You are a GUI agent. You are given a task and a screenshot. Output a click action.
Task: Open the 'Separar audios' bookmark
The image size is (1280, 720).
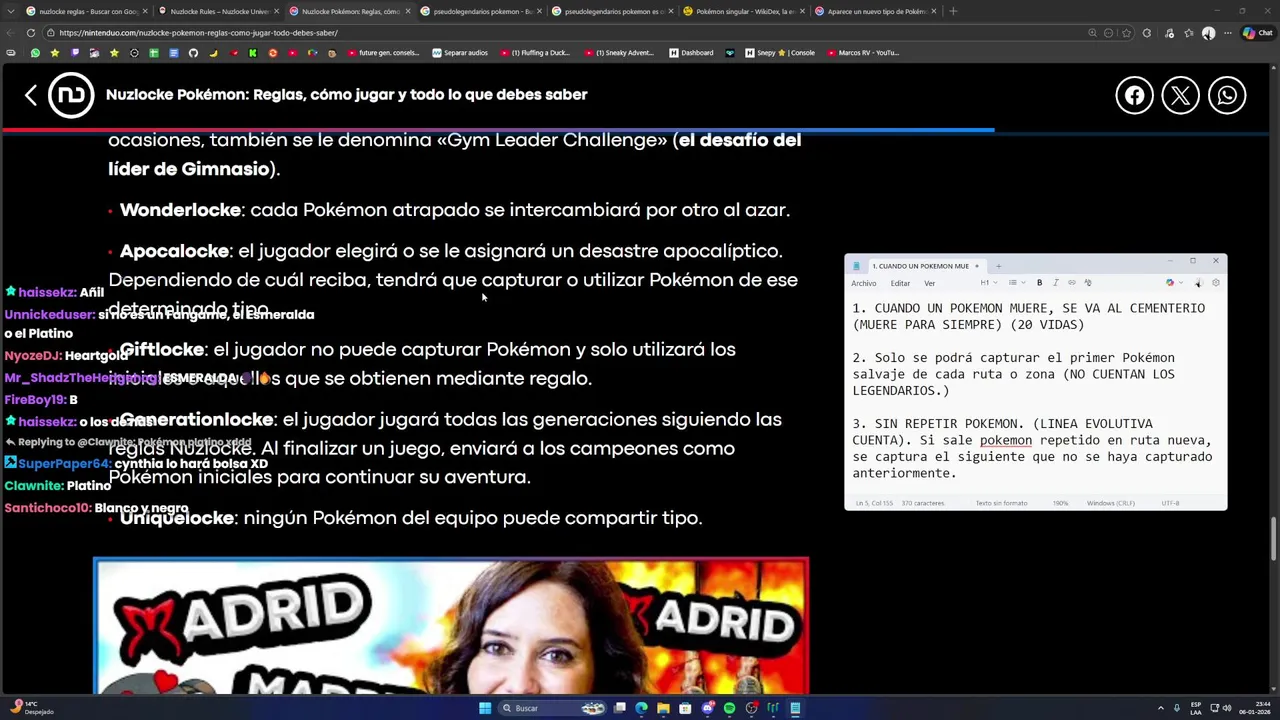[x=460, y=52]
